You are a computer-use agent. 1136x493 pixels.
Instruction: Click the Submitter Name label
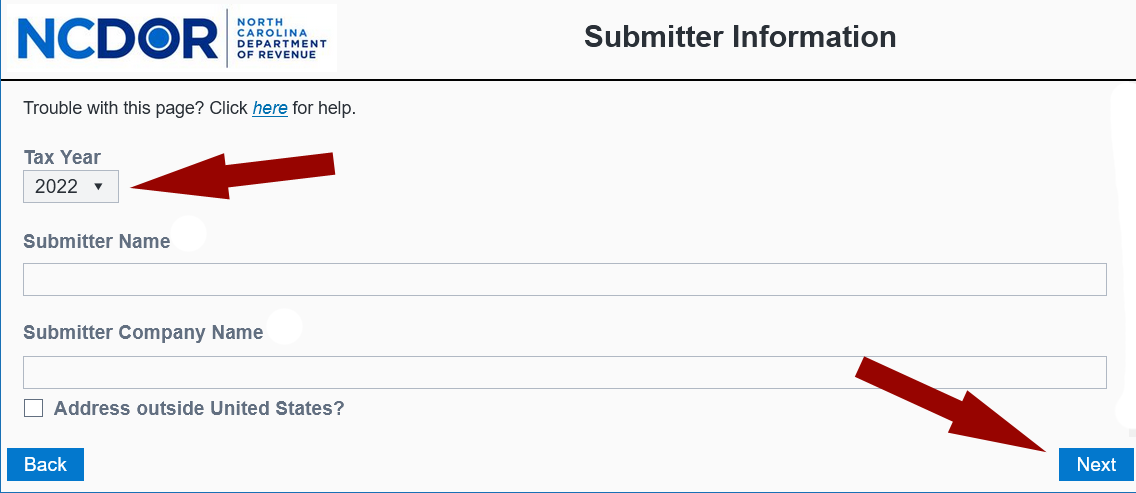click(x=96, y=241)
